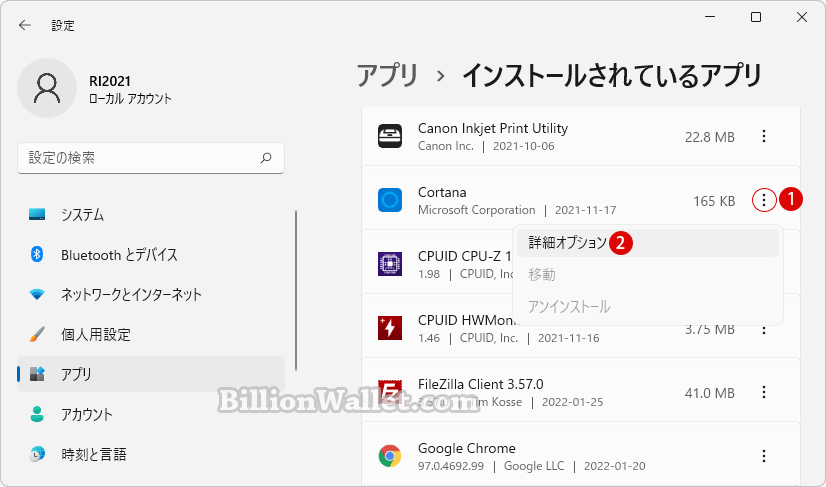This screenshot has width=826, height=487.
Task: Click the インストールされているアプリ heading
Action: pyautogui.click(x=612, y=75)
